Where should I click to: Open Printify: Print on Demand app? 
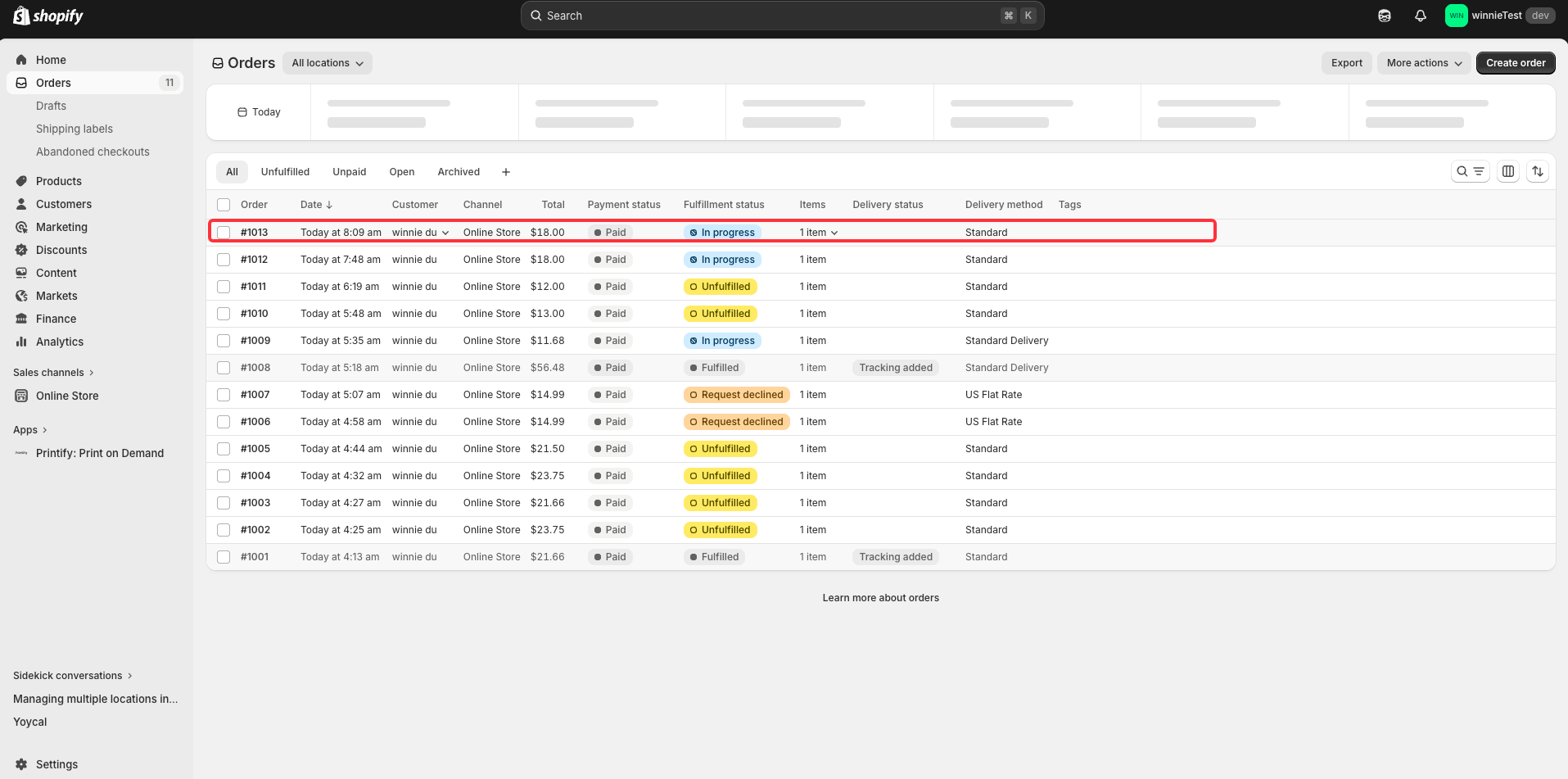click(x=100, y=453)
